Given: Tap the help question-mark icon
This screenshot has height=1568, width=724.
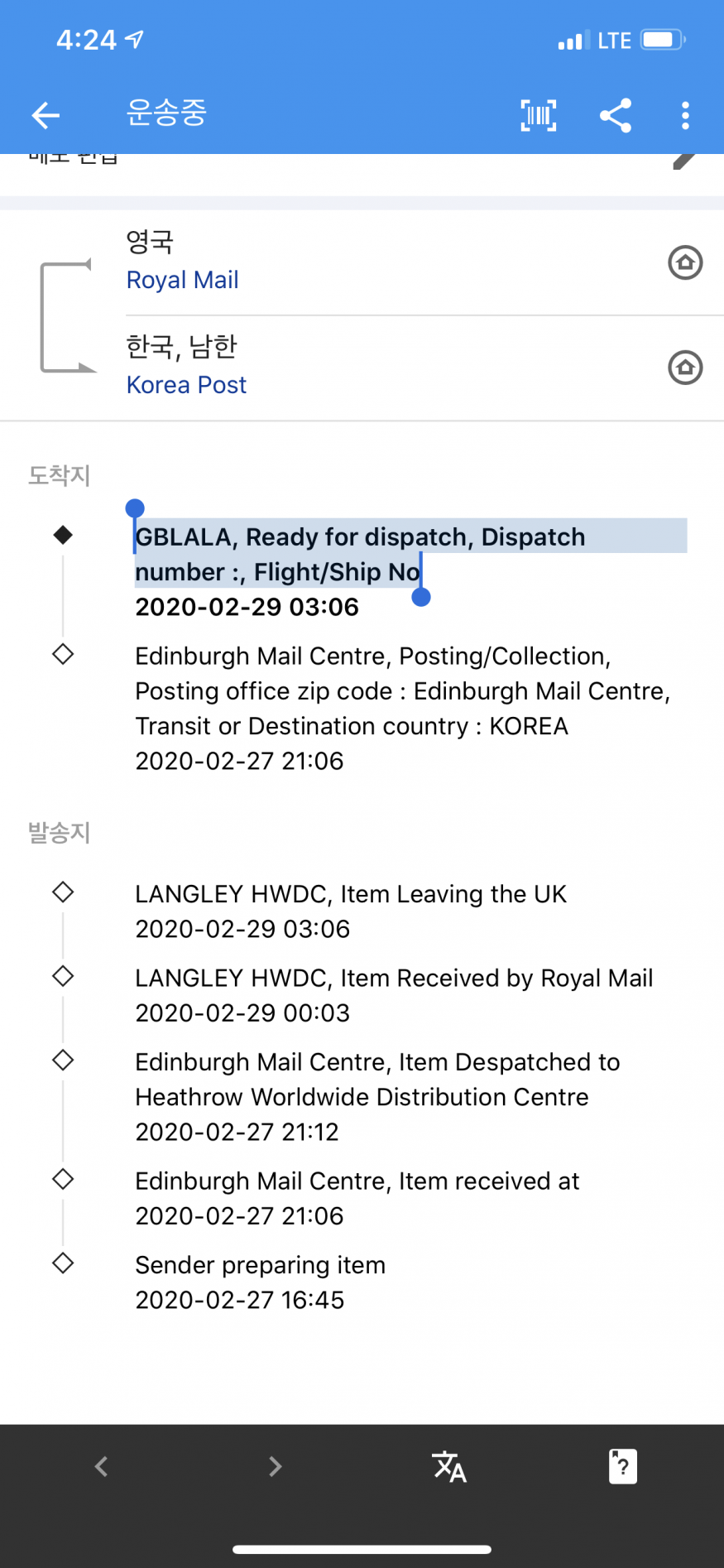Looking at the screenshot, I should pyautogui.click(x=622, y=1466).
